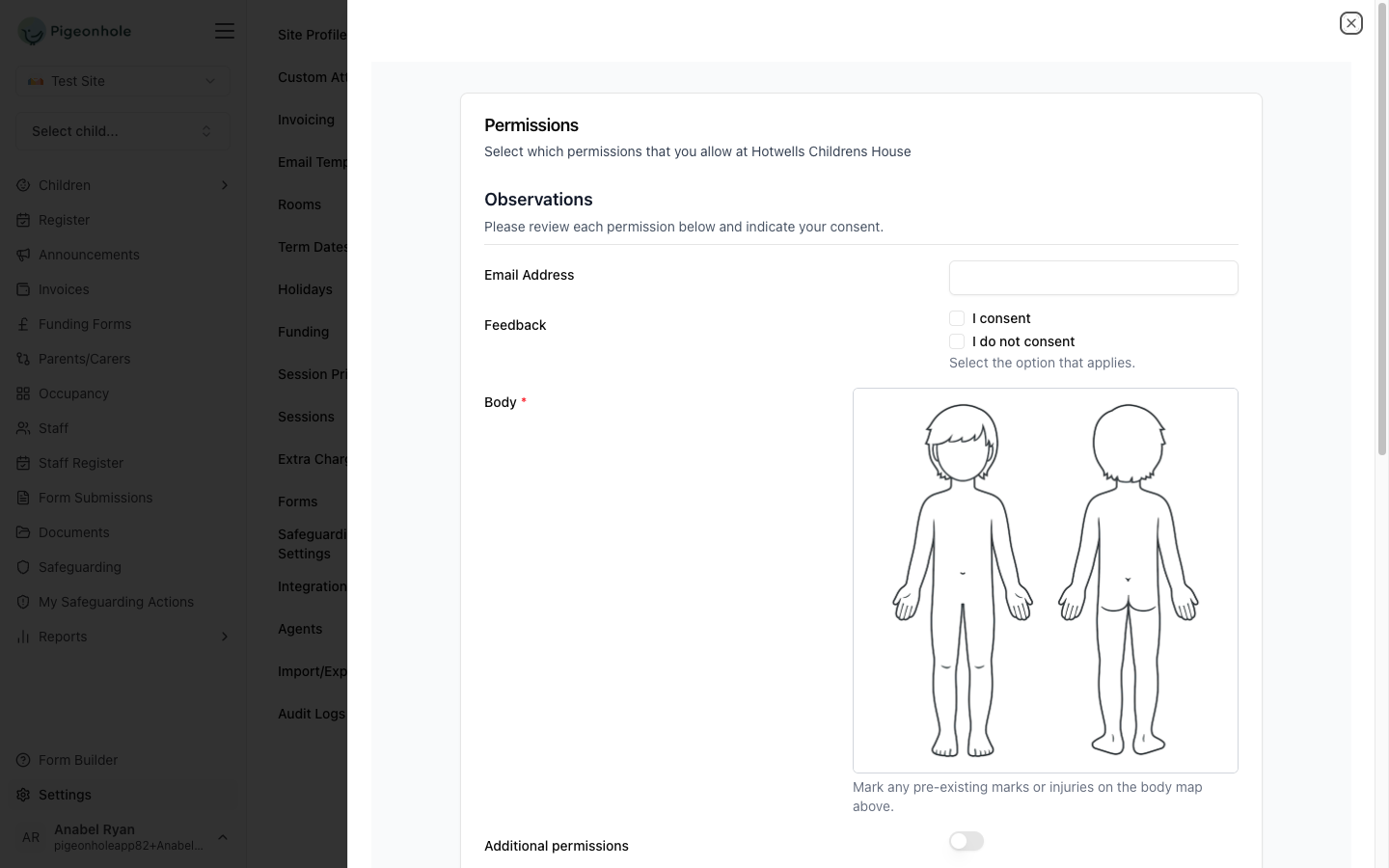Click the Documents folder icon
1389x868 pixels.
23,532
